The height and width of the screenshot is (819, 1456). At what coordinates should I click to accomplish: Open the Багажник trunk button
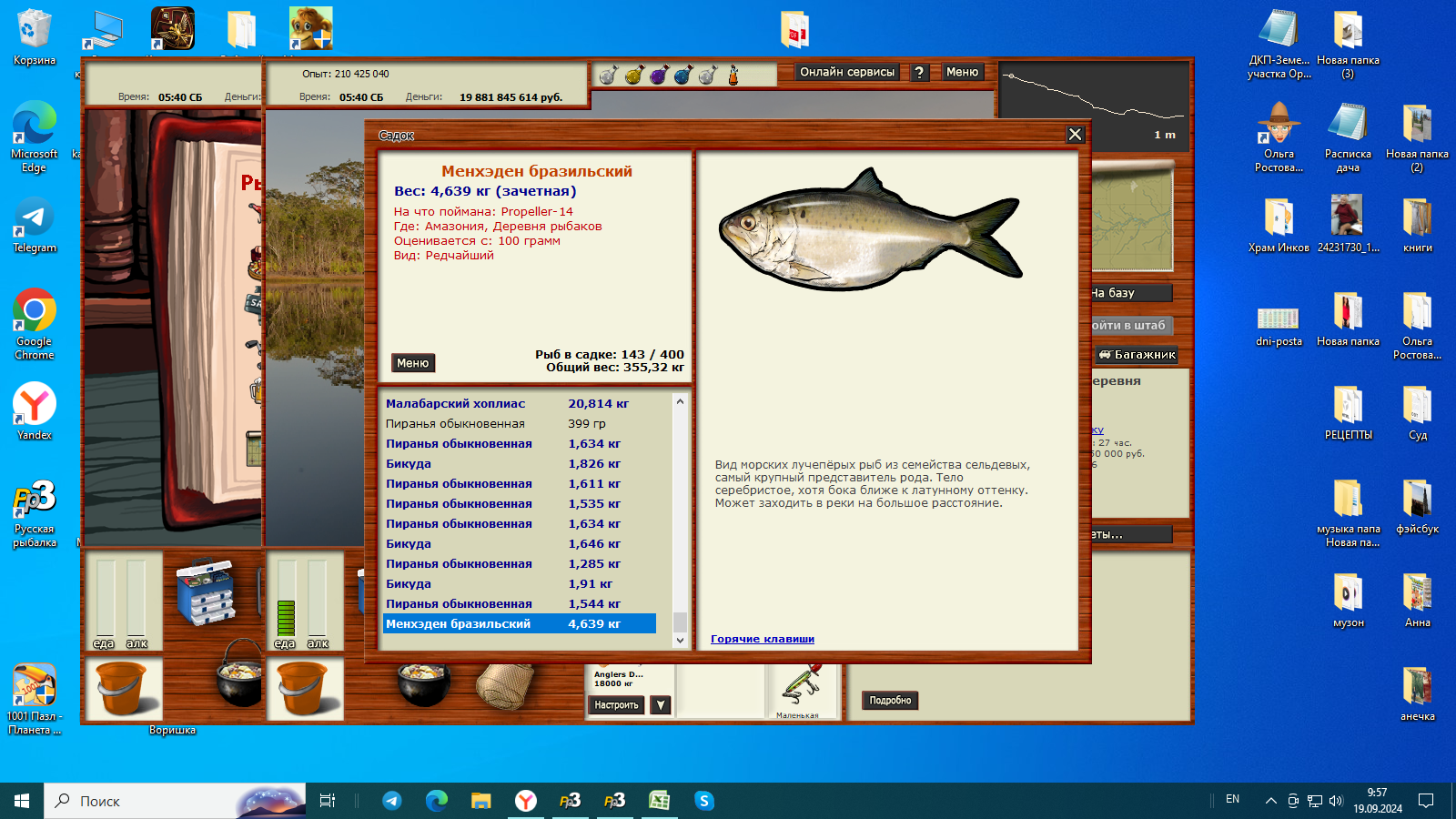tap(1137, 355)
